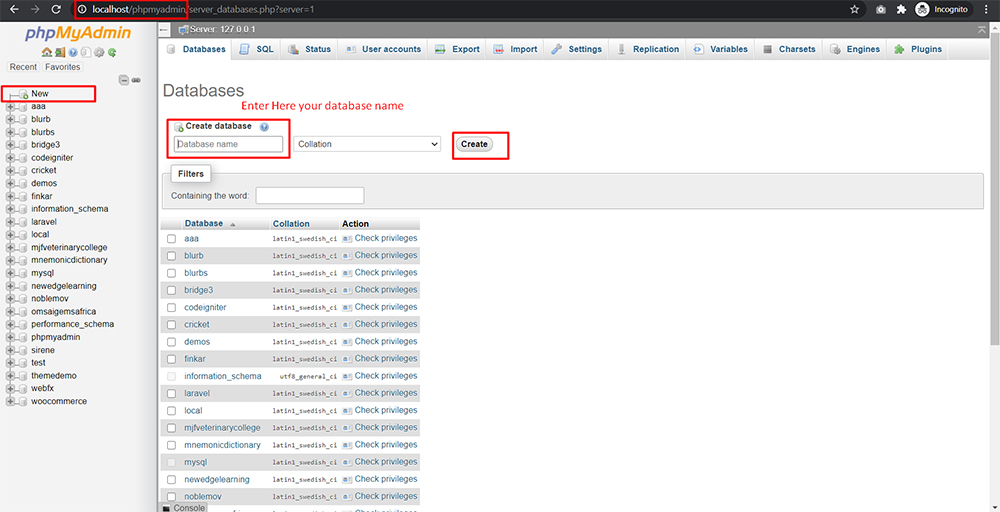The image size is (1000, 512).
Task: Click the Database name input field
Action: tap(228, 144)
